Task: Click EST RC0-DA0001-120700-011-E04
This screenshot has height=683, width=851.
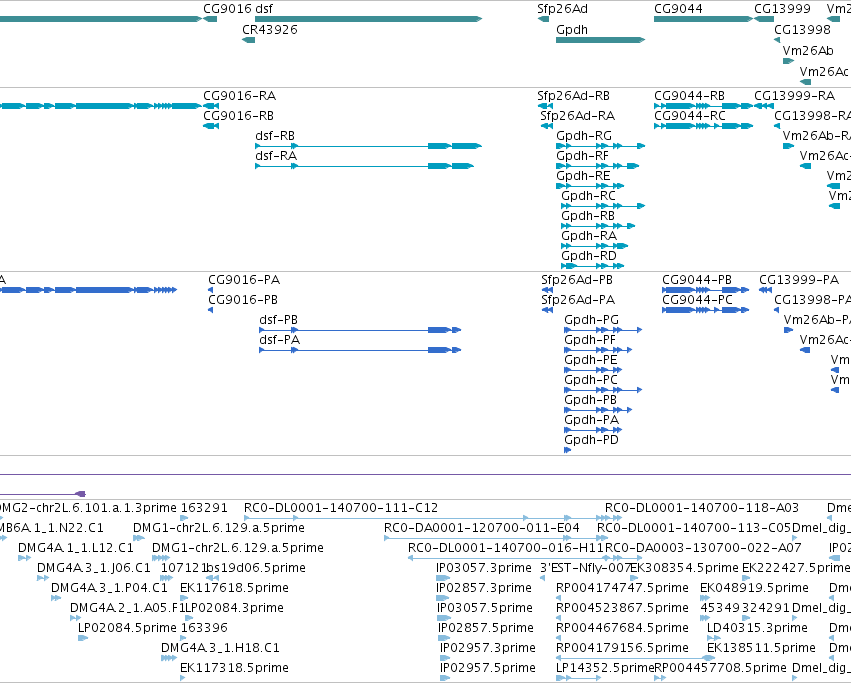Action: tap(482, 528)
